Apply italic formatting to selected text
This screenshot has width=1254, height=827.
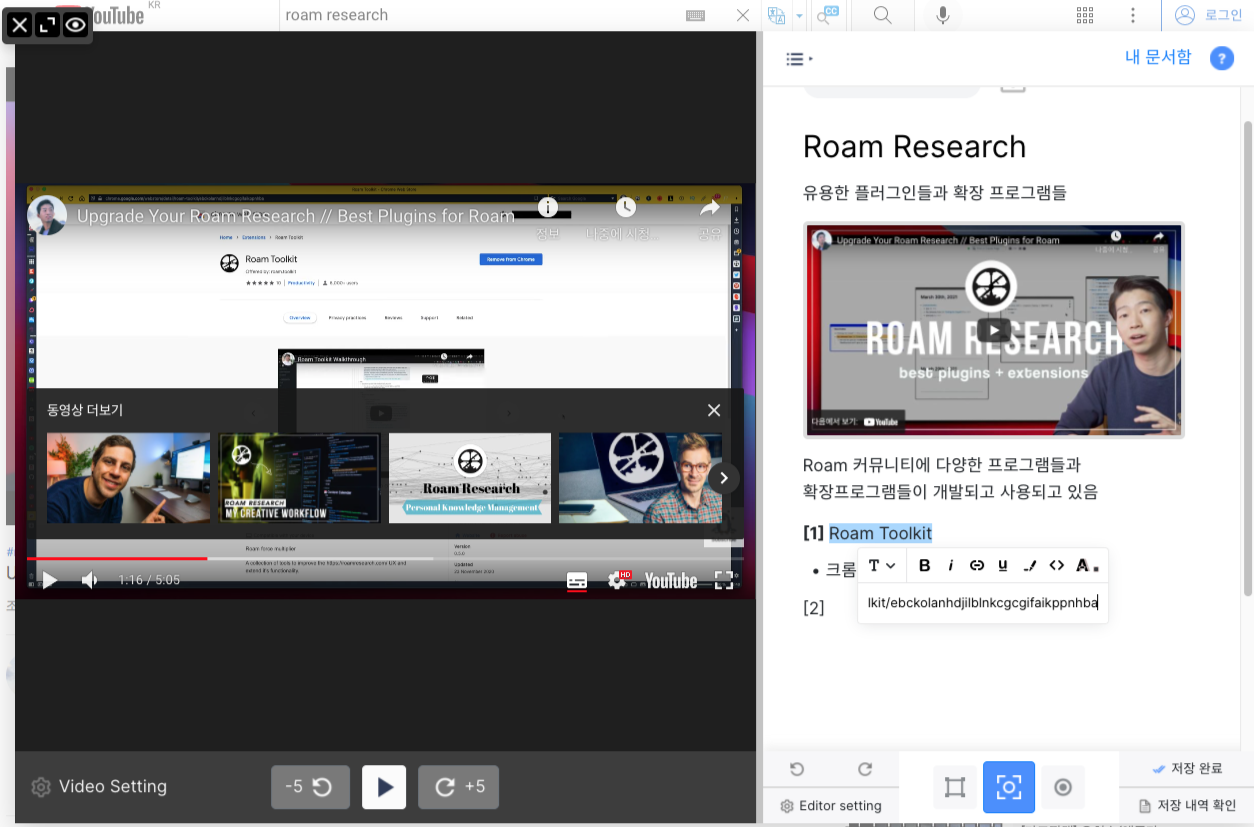(950, 566)
